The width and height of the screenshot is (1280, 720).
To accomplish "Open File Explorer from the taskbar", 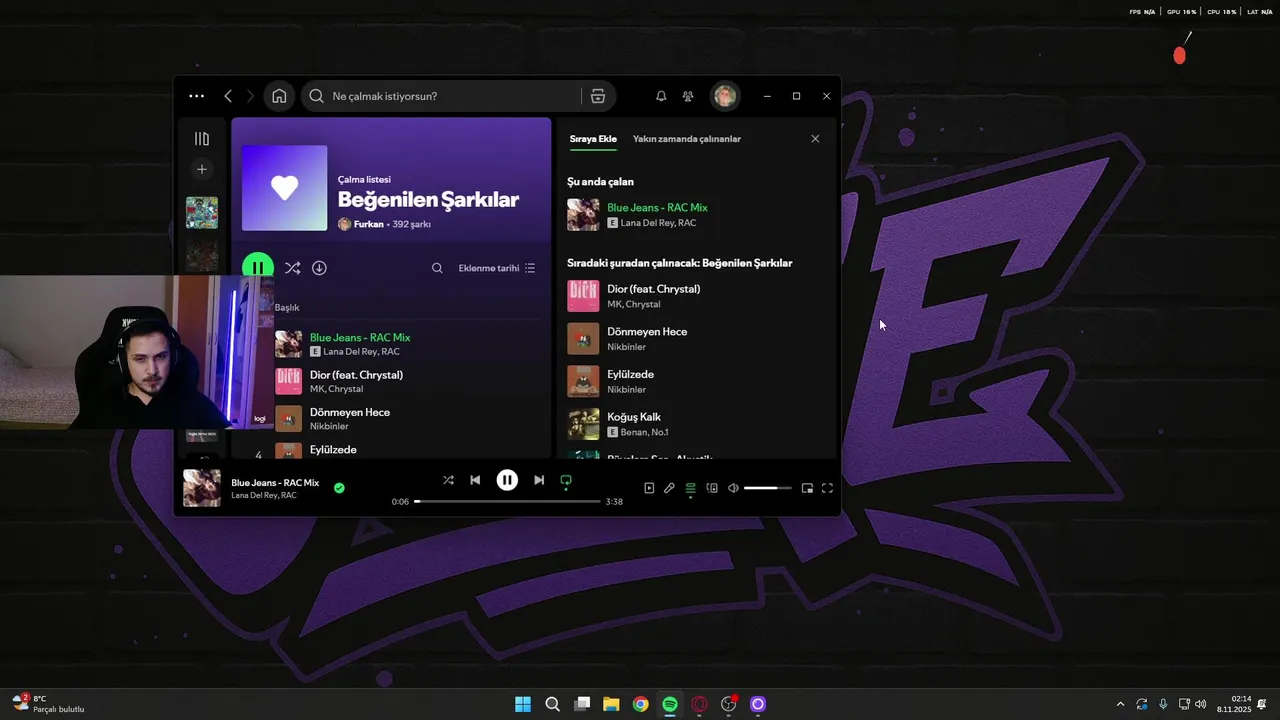I will [x=611, y=704].
